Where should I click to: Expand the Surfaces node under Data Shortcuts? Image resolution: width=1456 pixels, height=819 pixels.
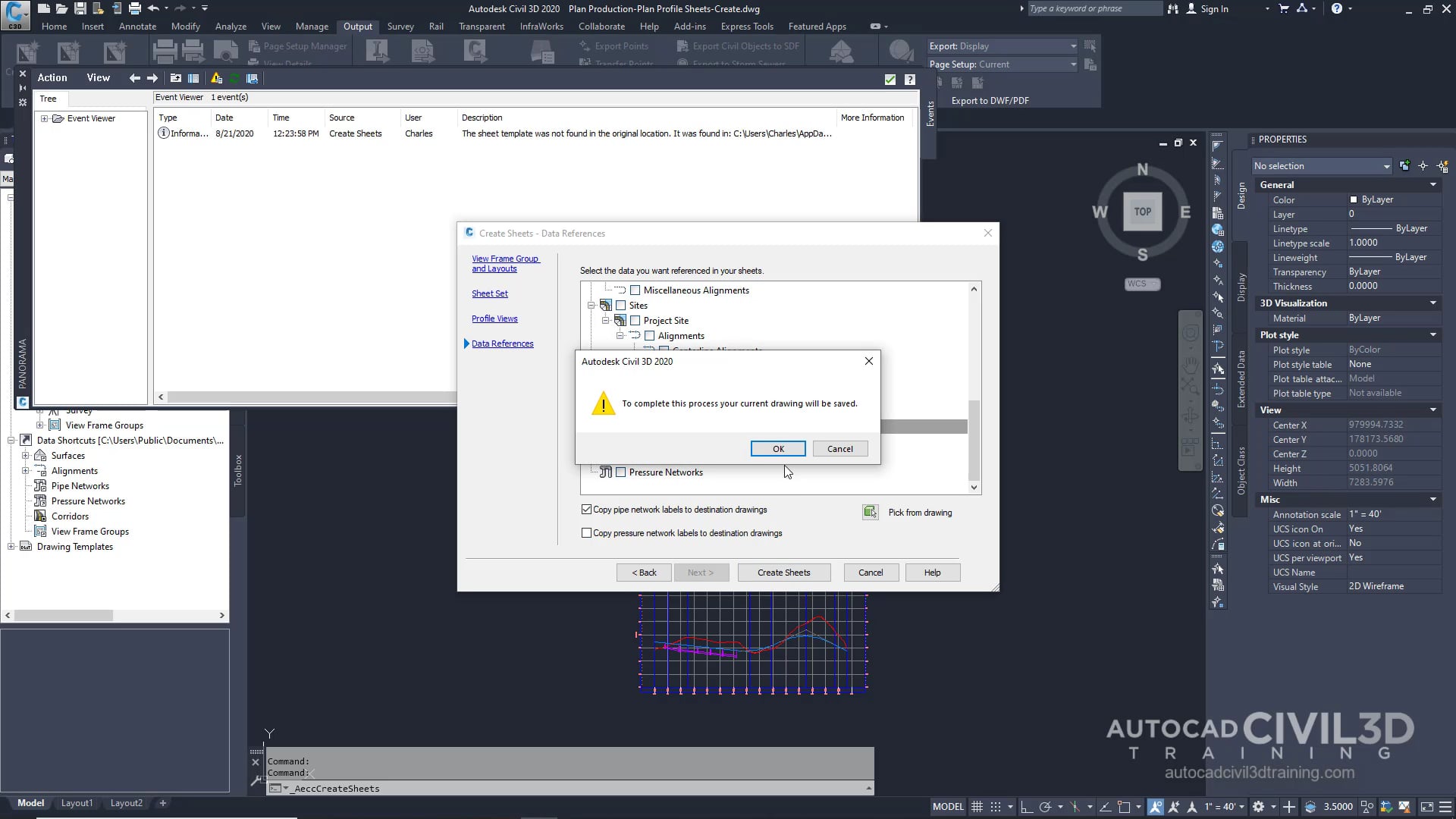click(25, 456)
